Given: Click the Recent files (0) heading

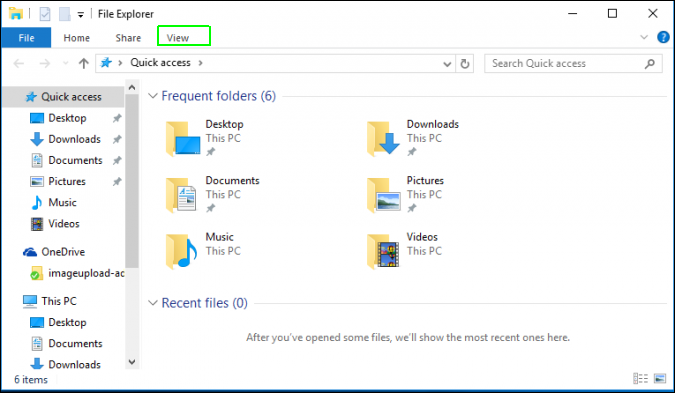Looking at the screenshot, I should (204, 303).
